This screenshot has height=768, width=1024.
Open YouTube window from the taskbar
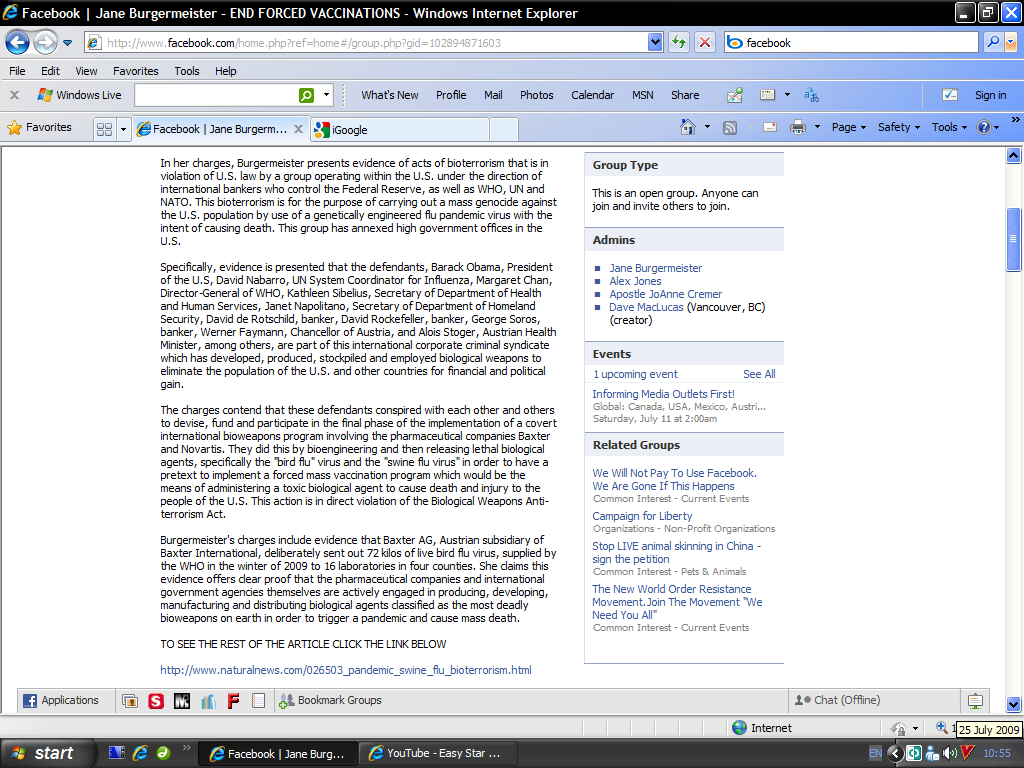tap(433, 753)
